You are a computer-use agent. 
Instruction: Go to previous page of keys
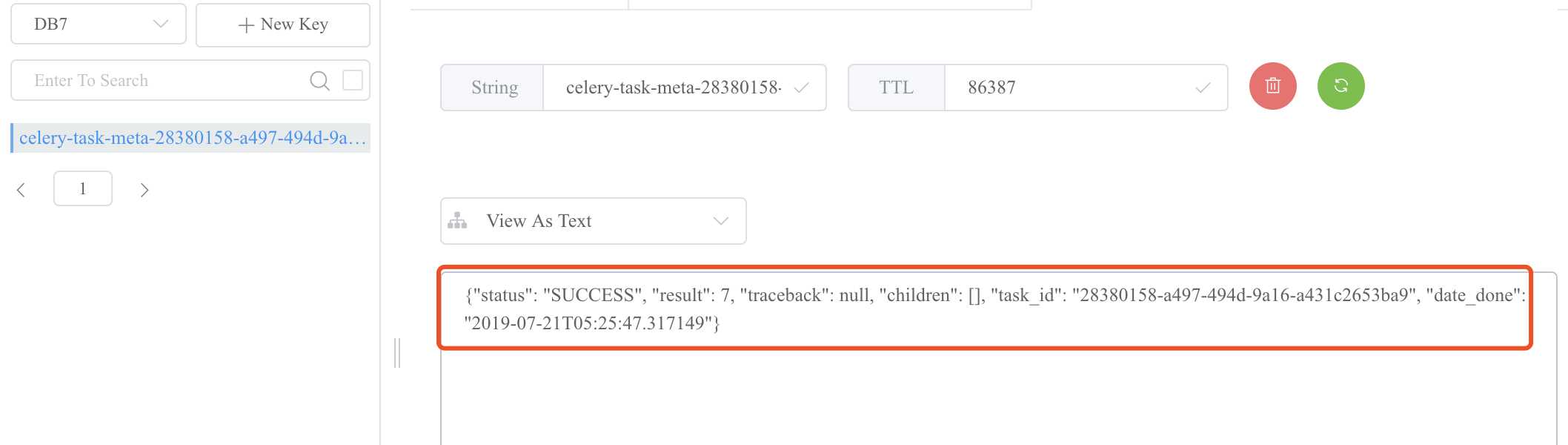tap(21, 190)
